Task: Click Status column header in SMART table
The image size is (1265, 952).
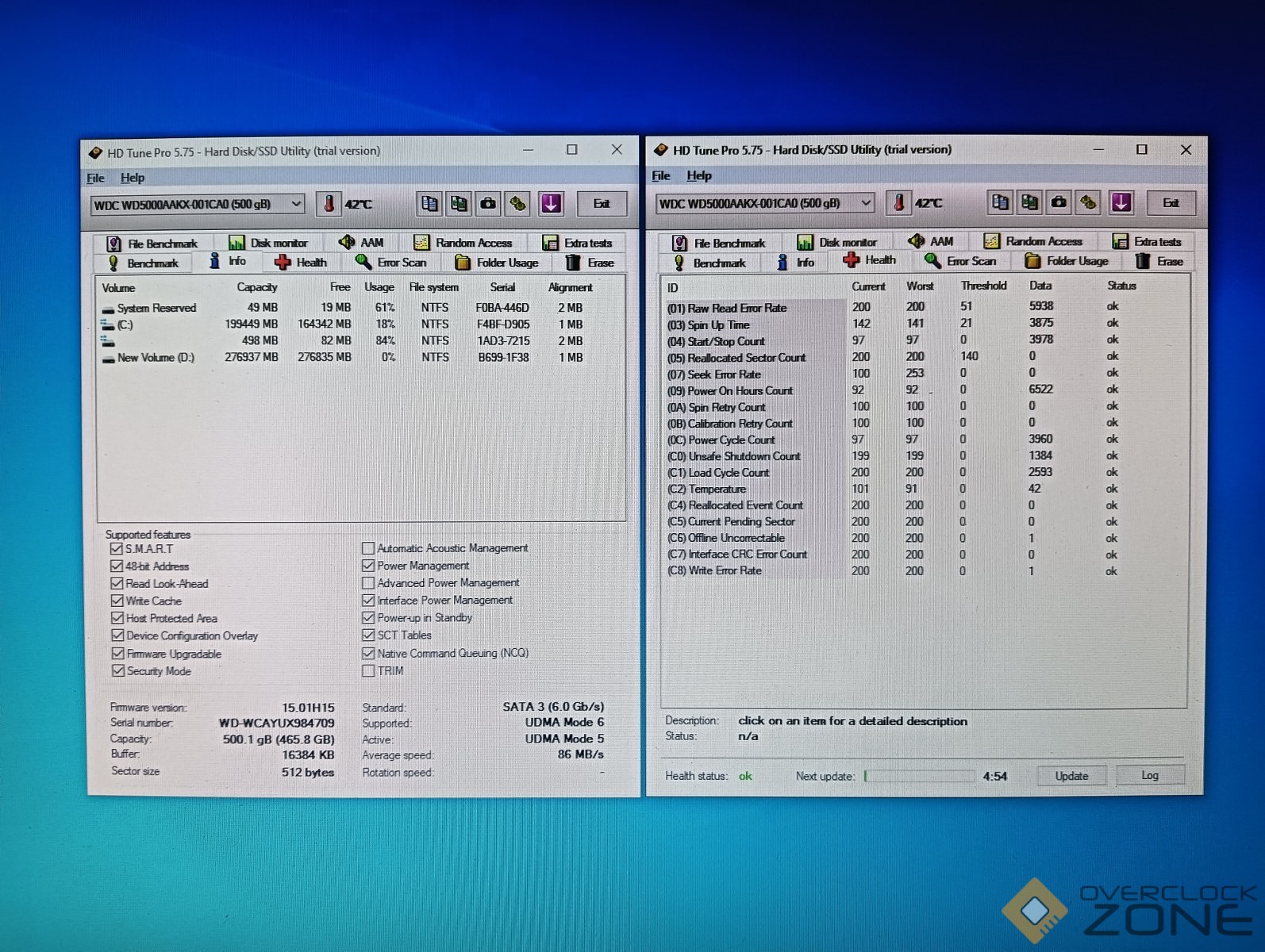Action: [1122, 286]
